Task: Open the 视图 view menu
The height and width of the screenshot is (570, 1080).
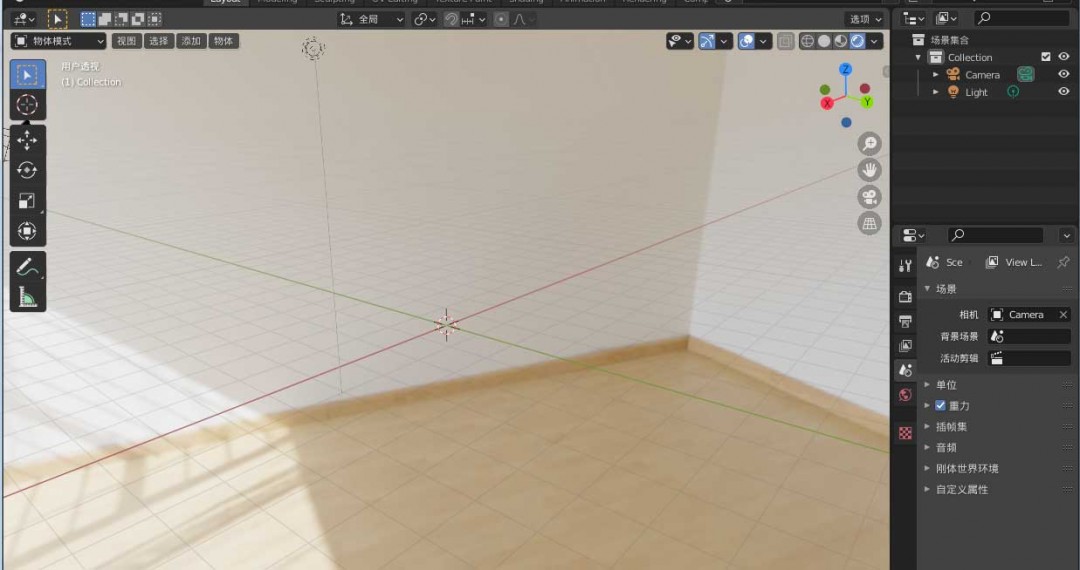Action: pyautogui.click(x=125, y=41)
